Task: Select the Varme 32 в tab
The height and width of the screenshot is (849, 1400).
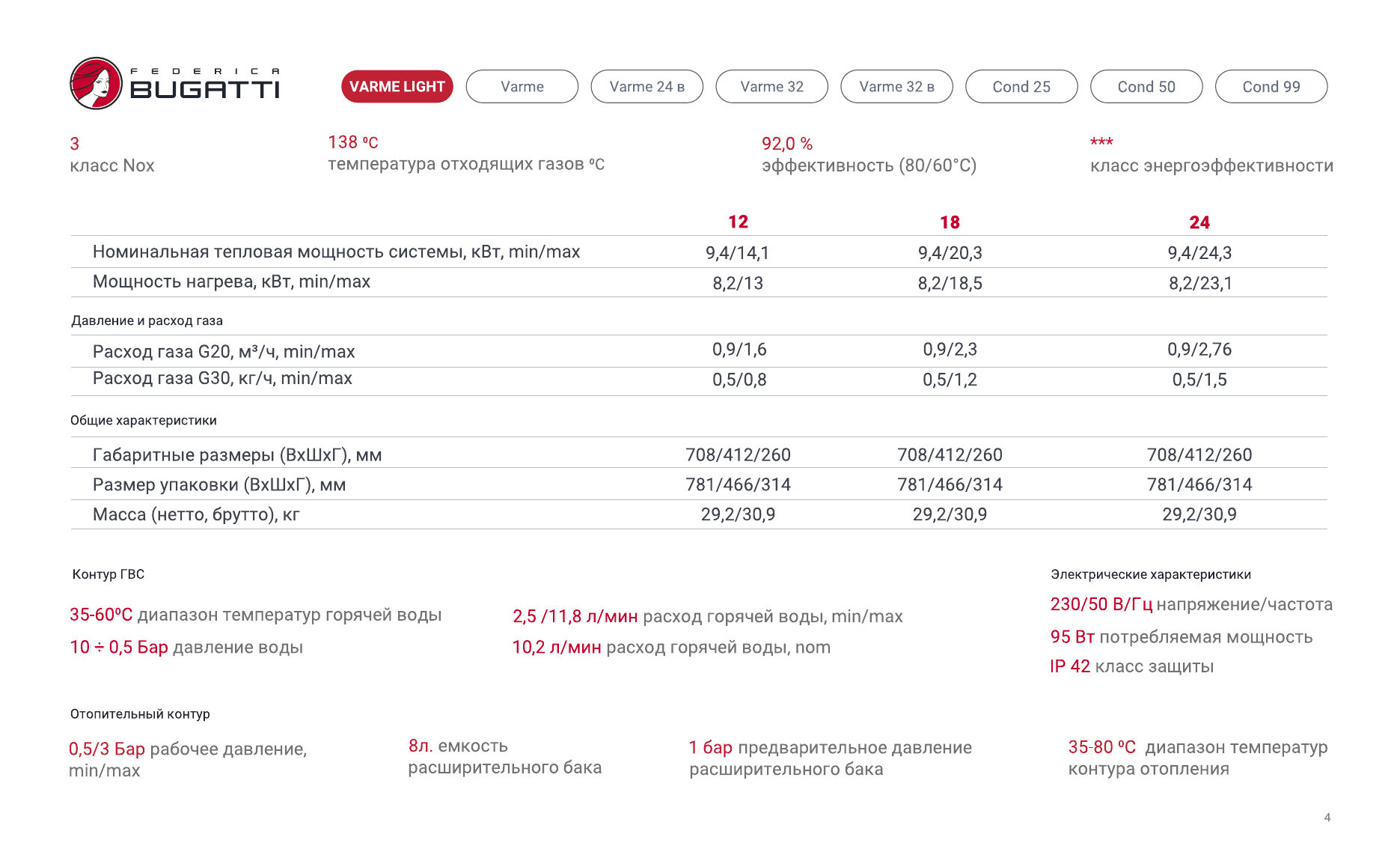Action: (x=896, y=87)
